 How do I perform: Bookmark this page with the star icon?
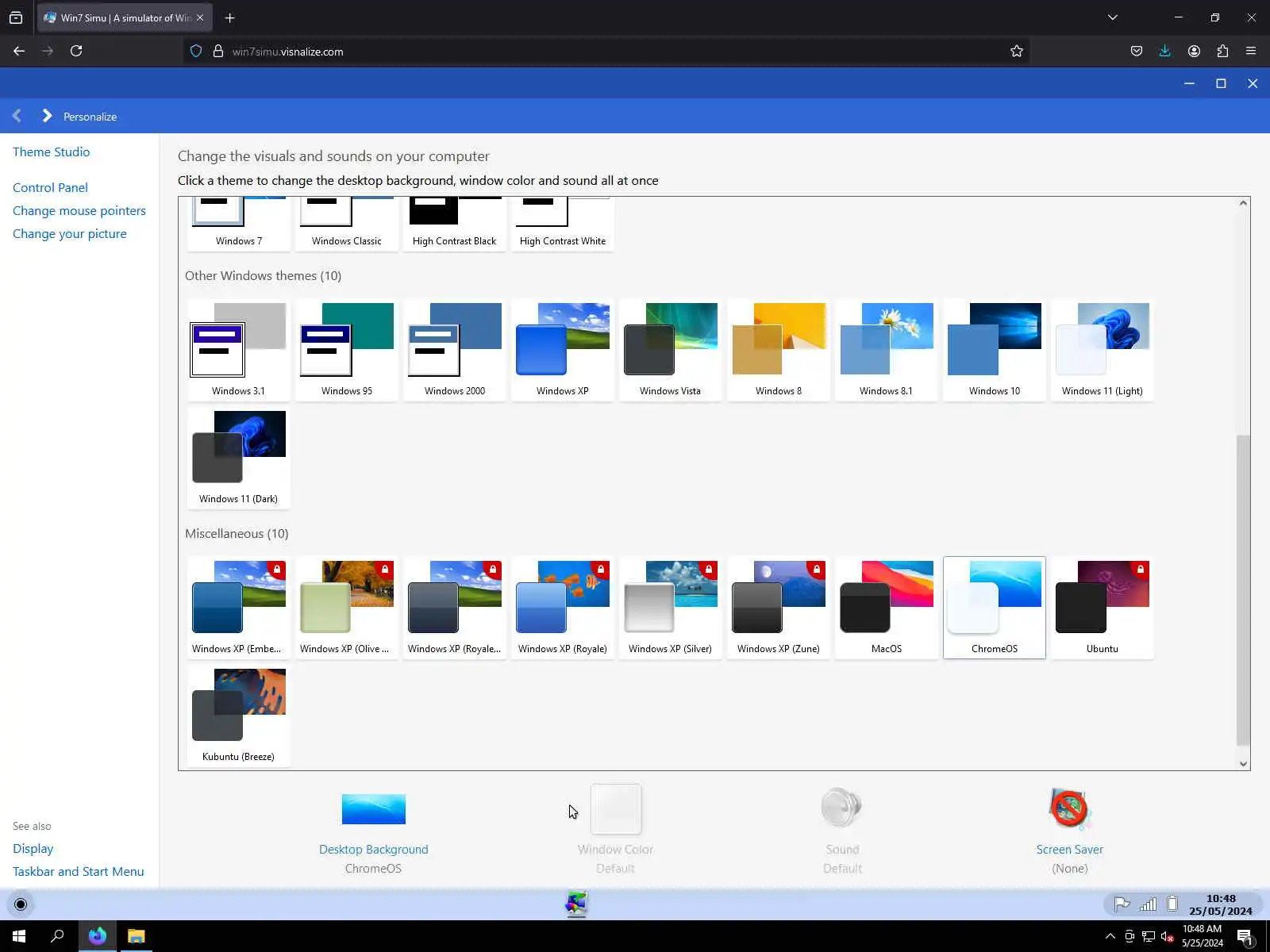point(1017,52)
